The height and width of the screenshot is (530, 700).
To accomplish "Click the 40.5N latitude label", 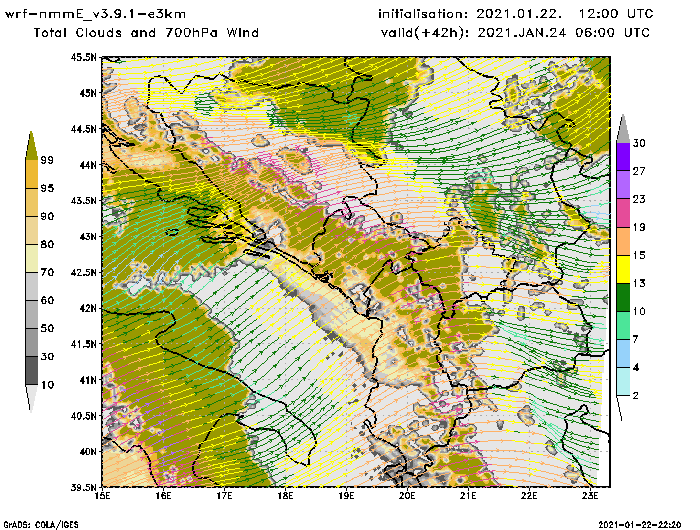I will (x=83, y=416).
